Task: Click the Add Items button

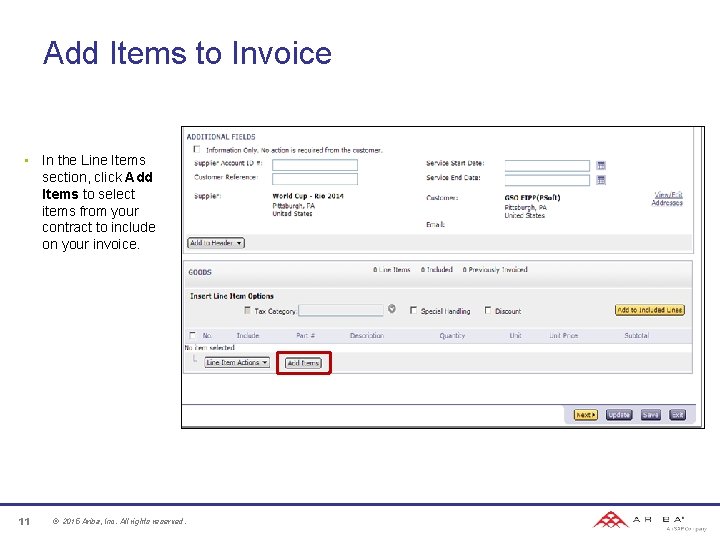Action: (x=303, y=363)
